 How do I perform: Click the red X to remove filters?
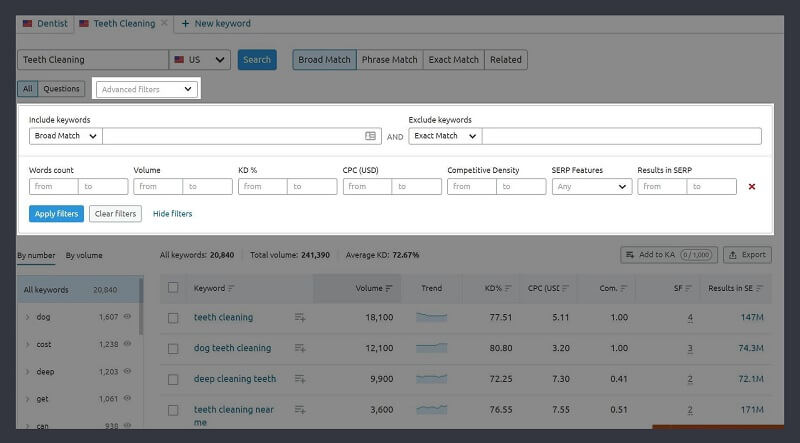pyautogui.click(x=752, y=187)
